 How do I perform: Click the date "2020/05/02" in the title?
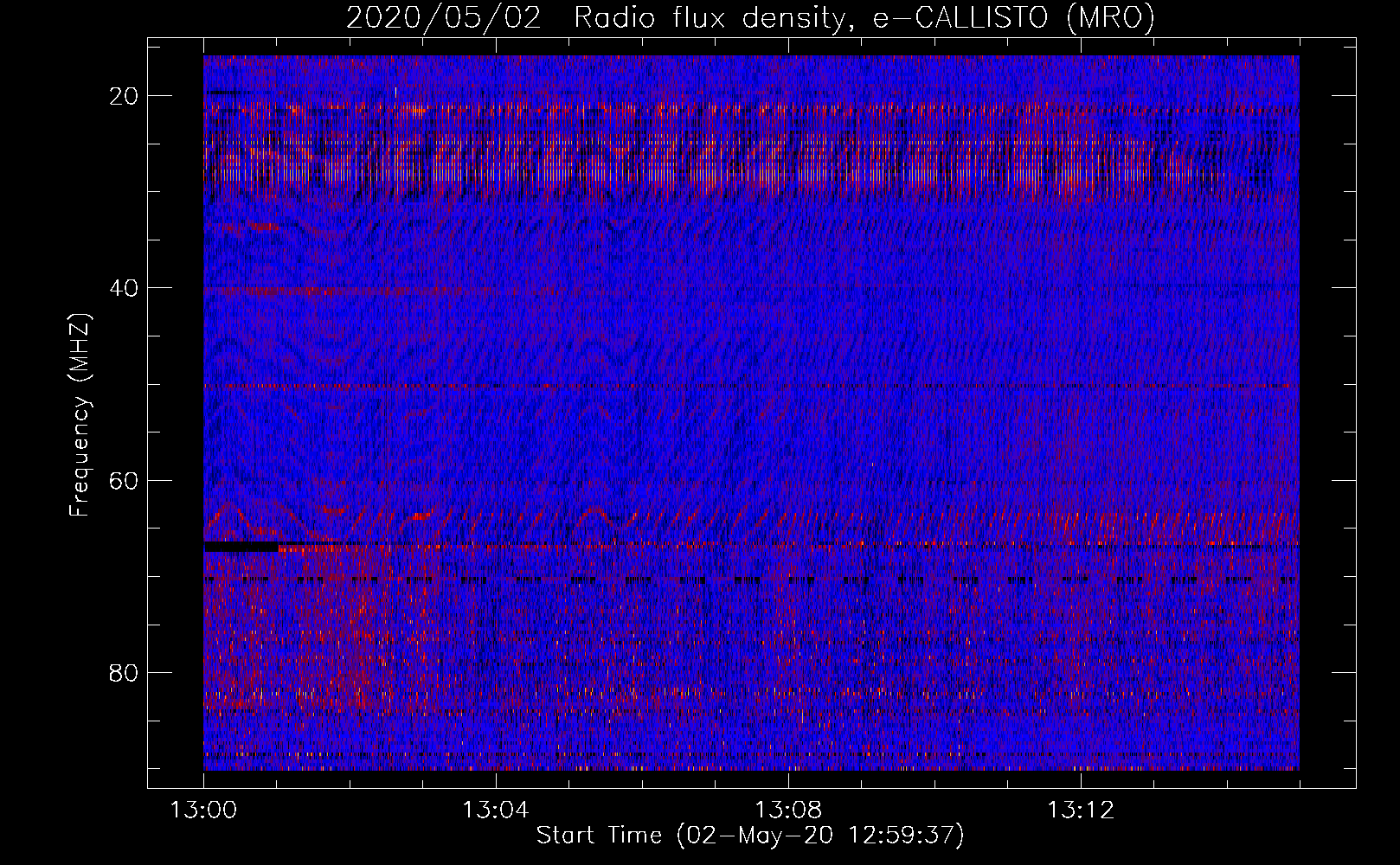pos(444,18)
